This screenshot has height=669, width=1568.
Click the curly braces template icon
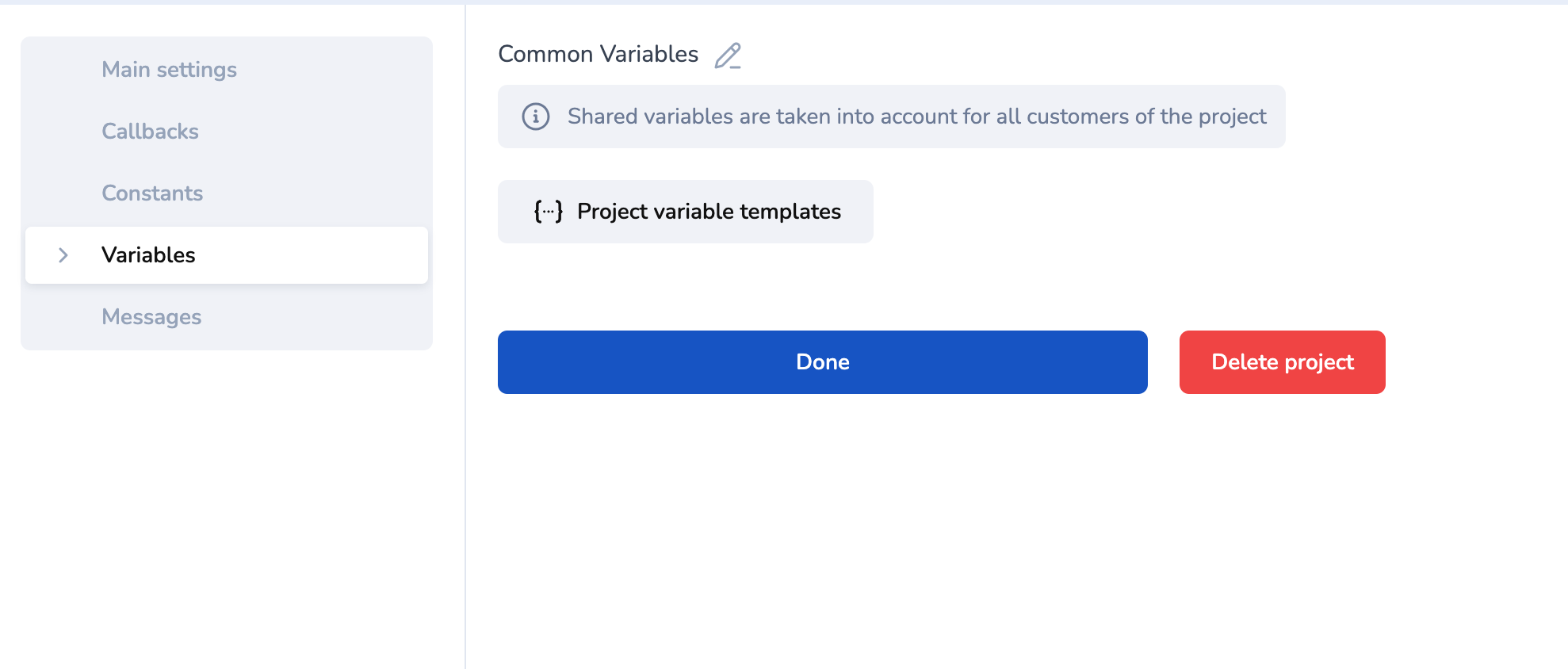548,212
